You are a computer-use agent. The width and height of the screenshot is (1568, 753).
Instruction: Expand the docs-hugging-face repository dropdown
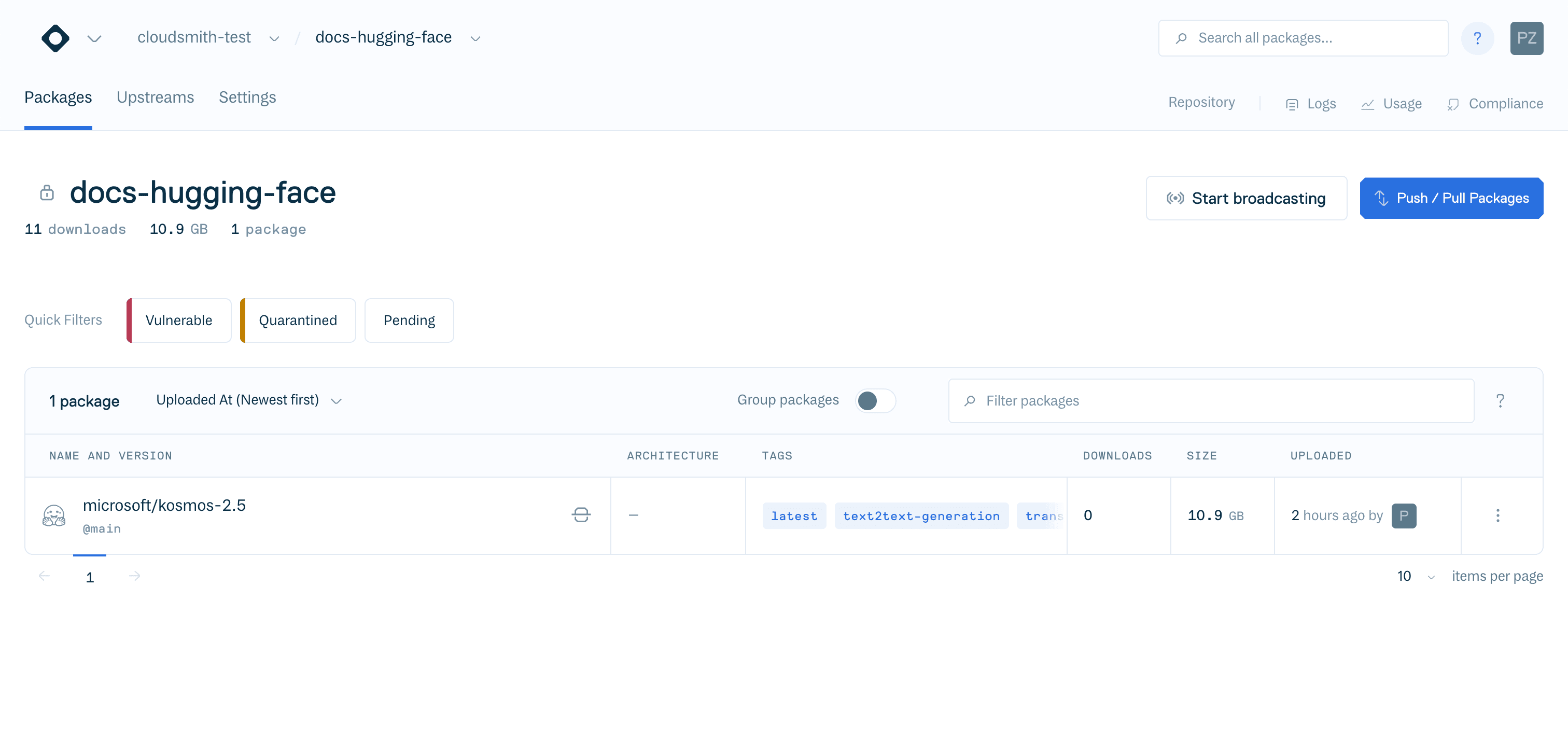coord(475,38)
